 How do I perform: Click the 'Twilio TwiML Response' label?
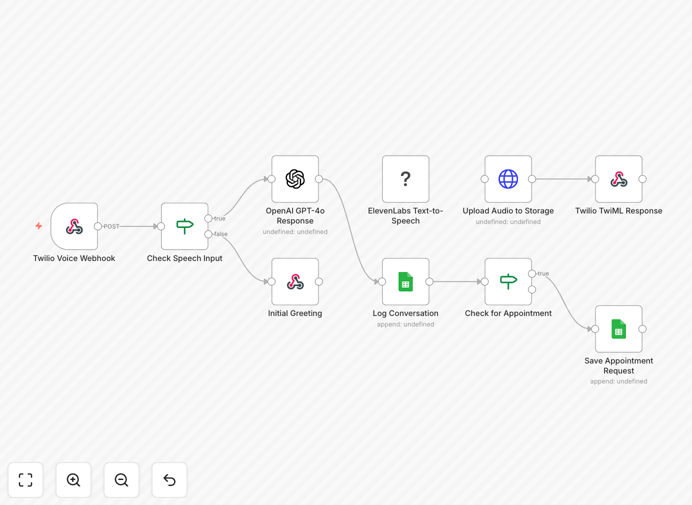point(619,211)
